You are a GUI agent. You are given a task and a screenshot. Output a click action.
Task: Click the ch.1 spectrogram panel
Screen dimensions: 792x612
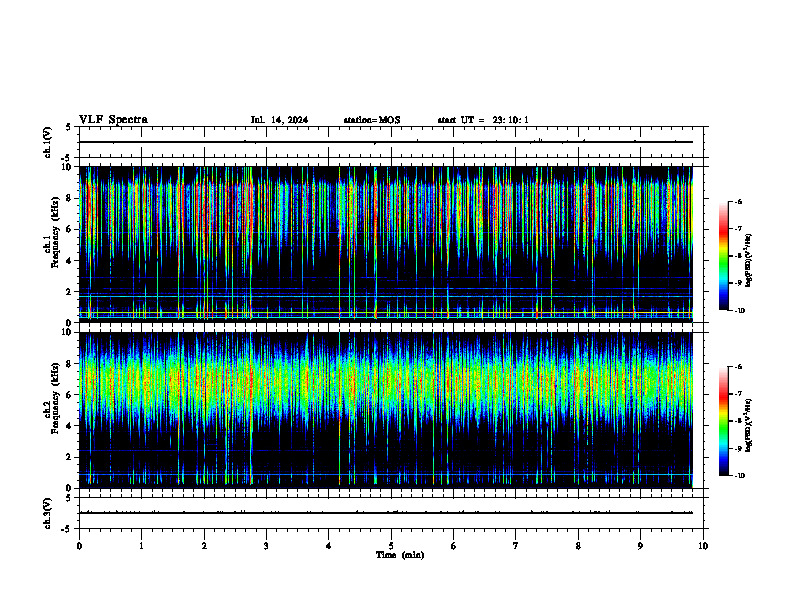point(386,244)
